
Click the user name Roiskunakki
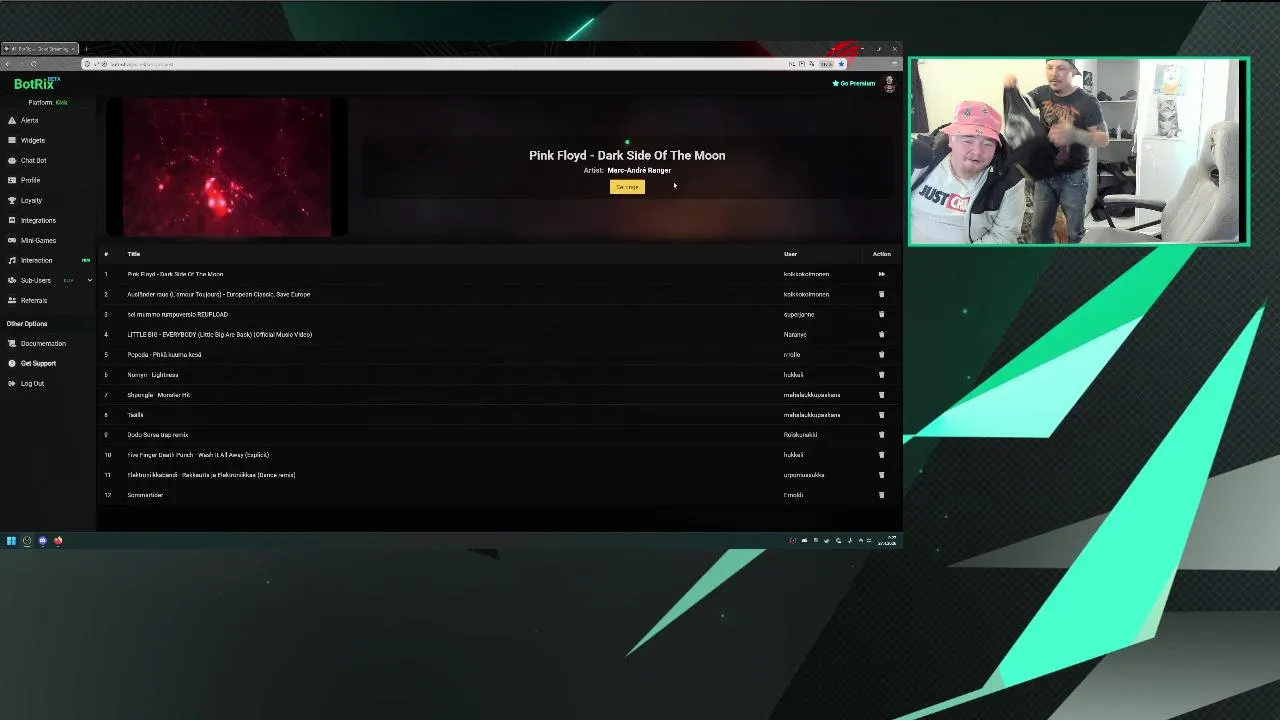coord(800,434)
